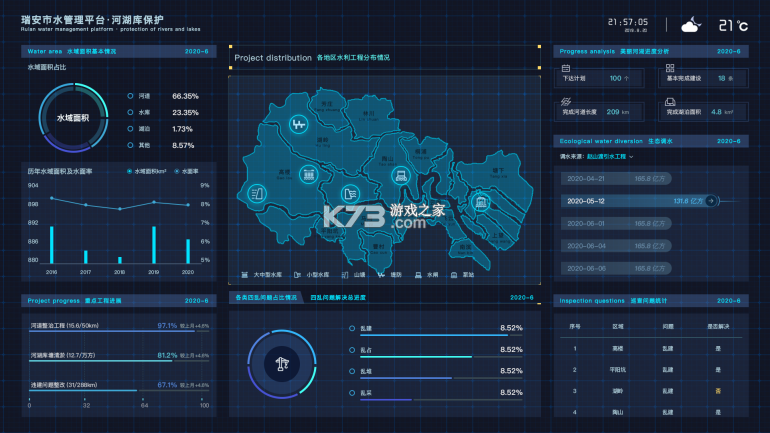Click the 区域 column header in inspection table
This screenshot has width=770, height=433.
point(618,326)
